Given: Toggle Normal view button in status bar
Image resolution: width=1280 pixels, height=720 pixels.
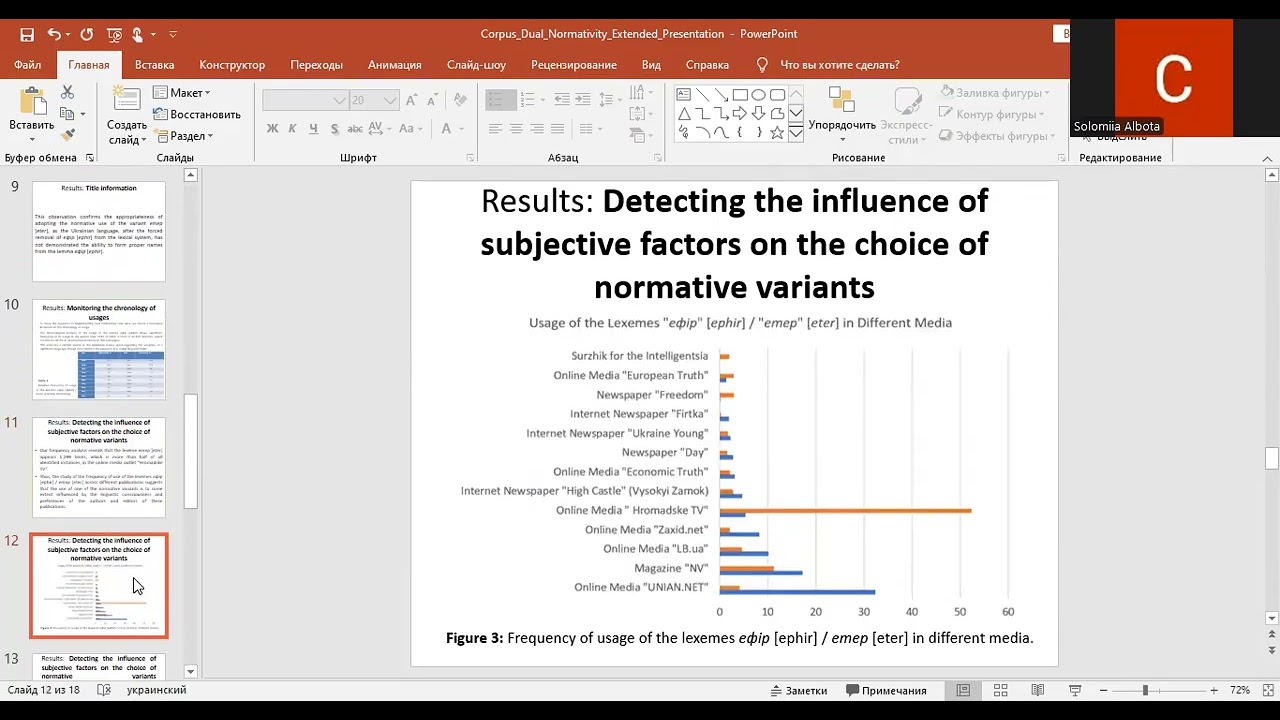Looking at the screenshot, I should pyautogui.click(x=963, y=690).
